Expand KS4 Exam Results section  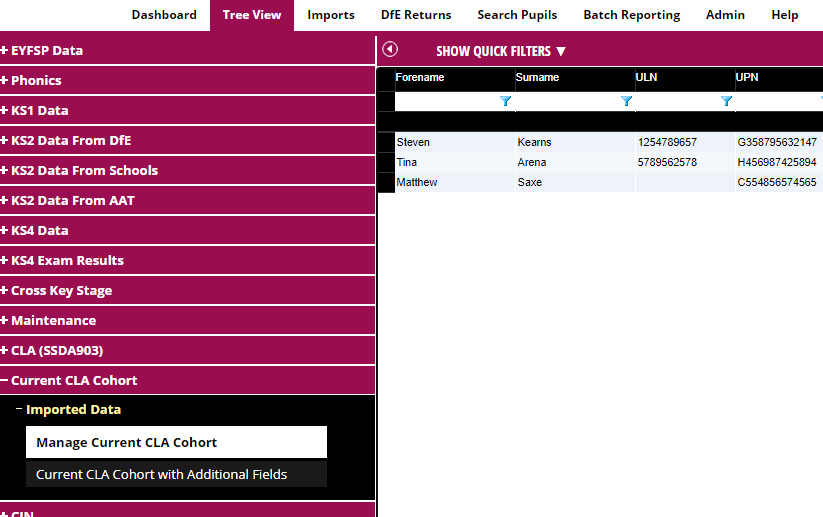(187, 260)
